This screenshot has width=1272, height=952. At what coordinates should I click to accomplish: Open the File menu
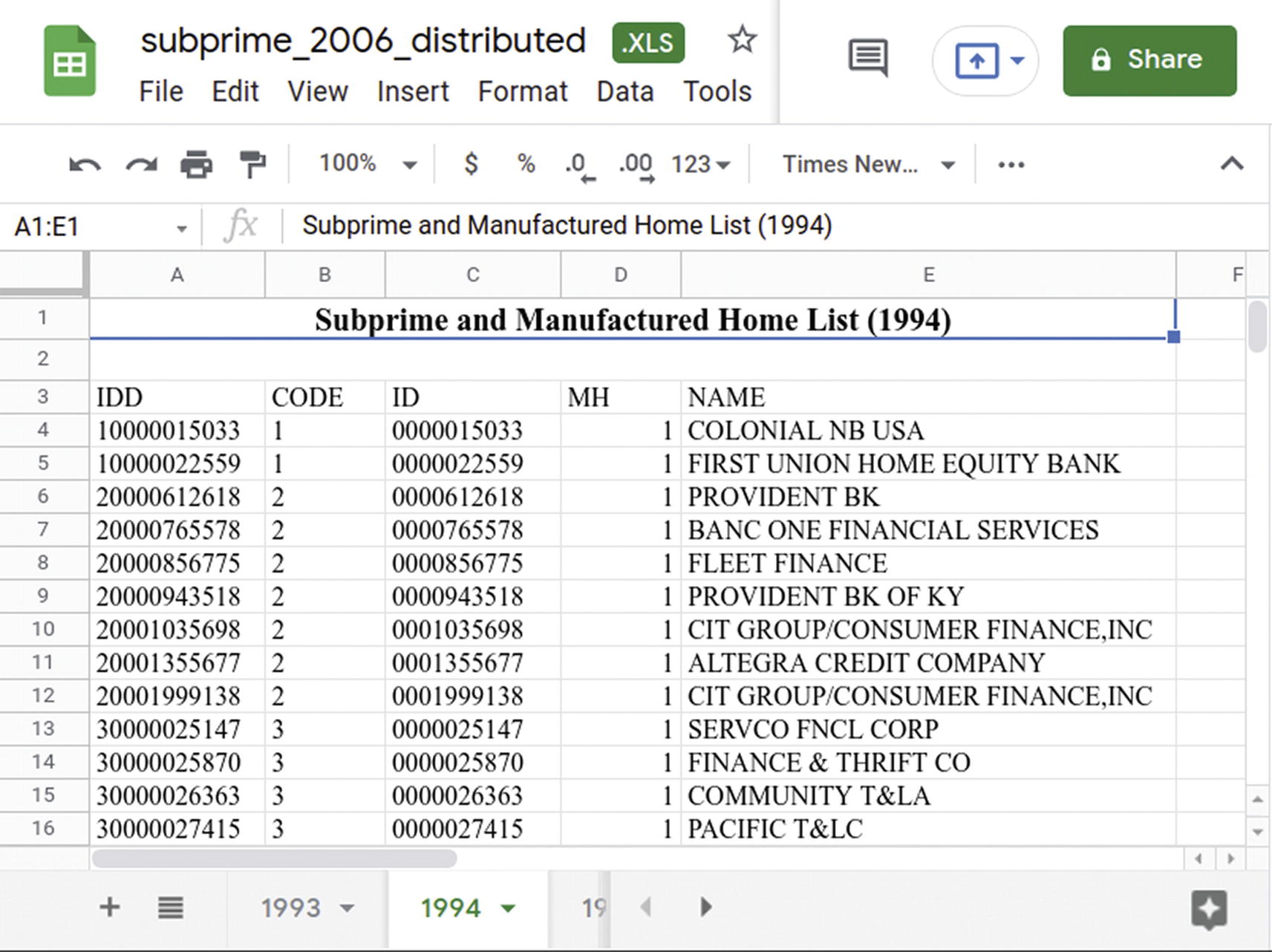(x=160, y=91)
